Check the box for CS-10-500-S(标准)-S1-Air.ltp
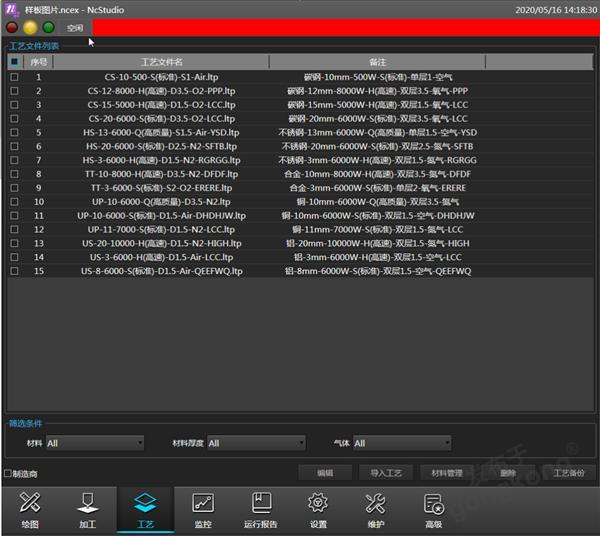 point(14,77)
